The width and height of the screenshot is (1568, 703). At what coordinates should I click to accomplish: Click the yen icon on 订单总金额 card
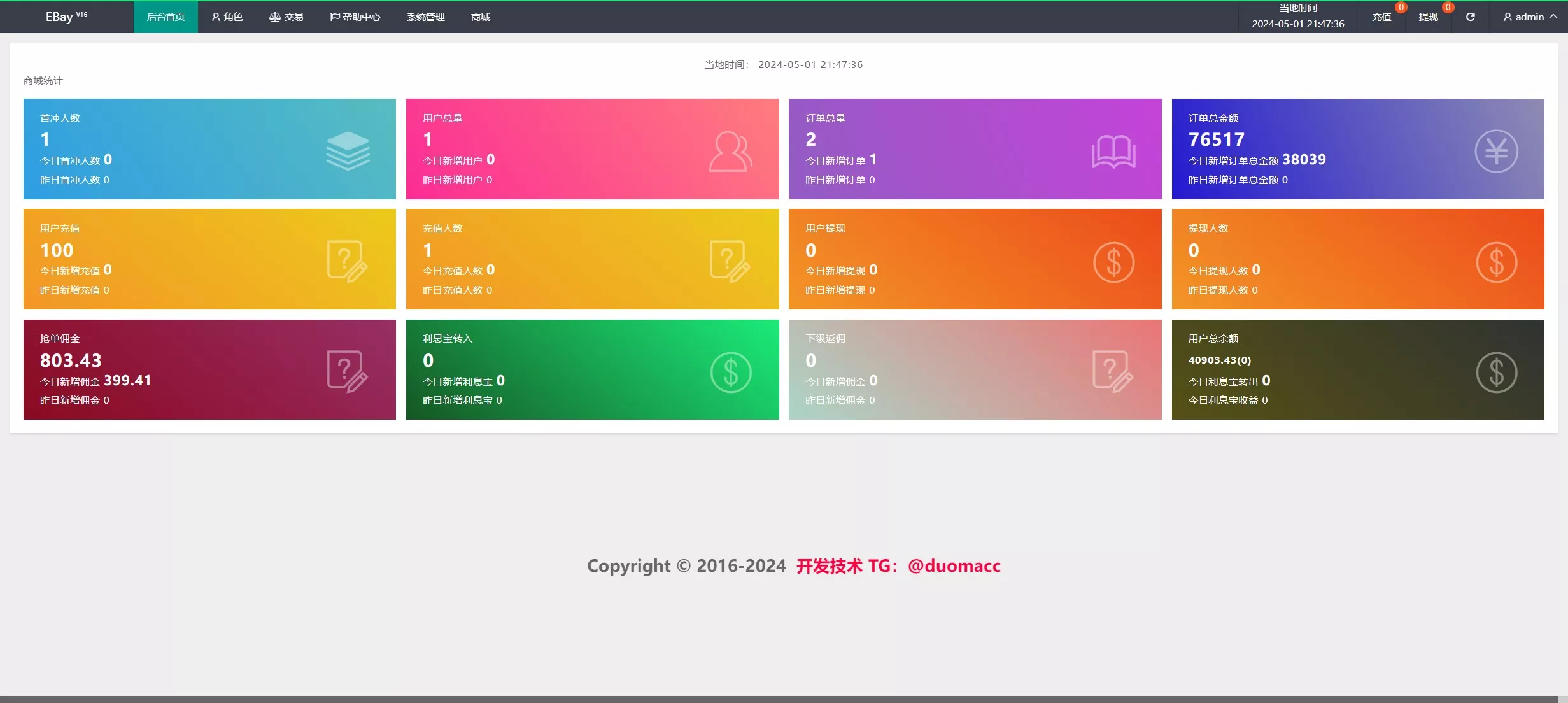coord(1496,152)
